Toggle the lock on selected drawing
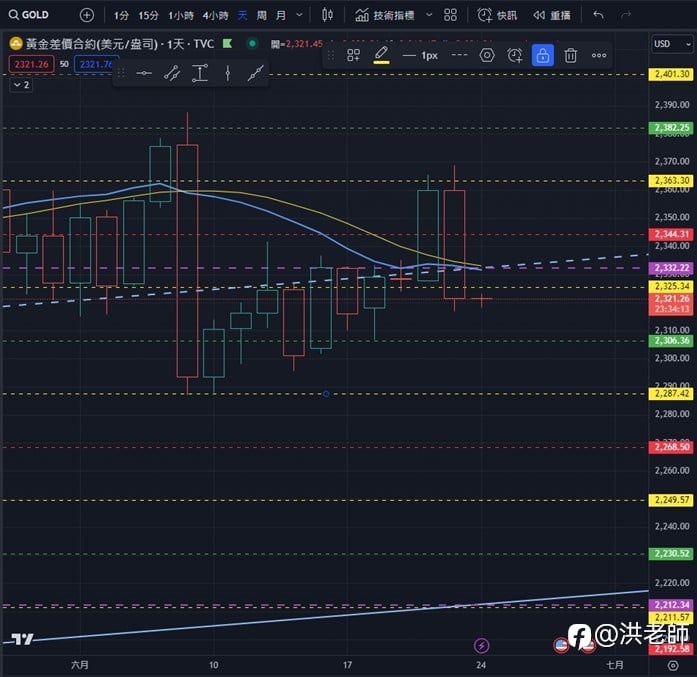 (543, 56)
